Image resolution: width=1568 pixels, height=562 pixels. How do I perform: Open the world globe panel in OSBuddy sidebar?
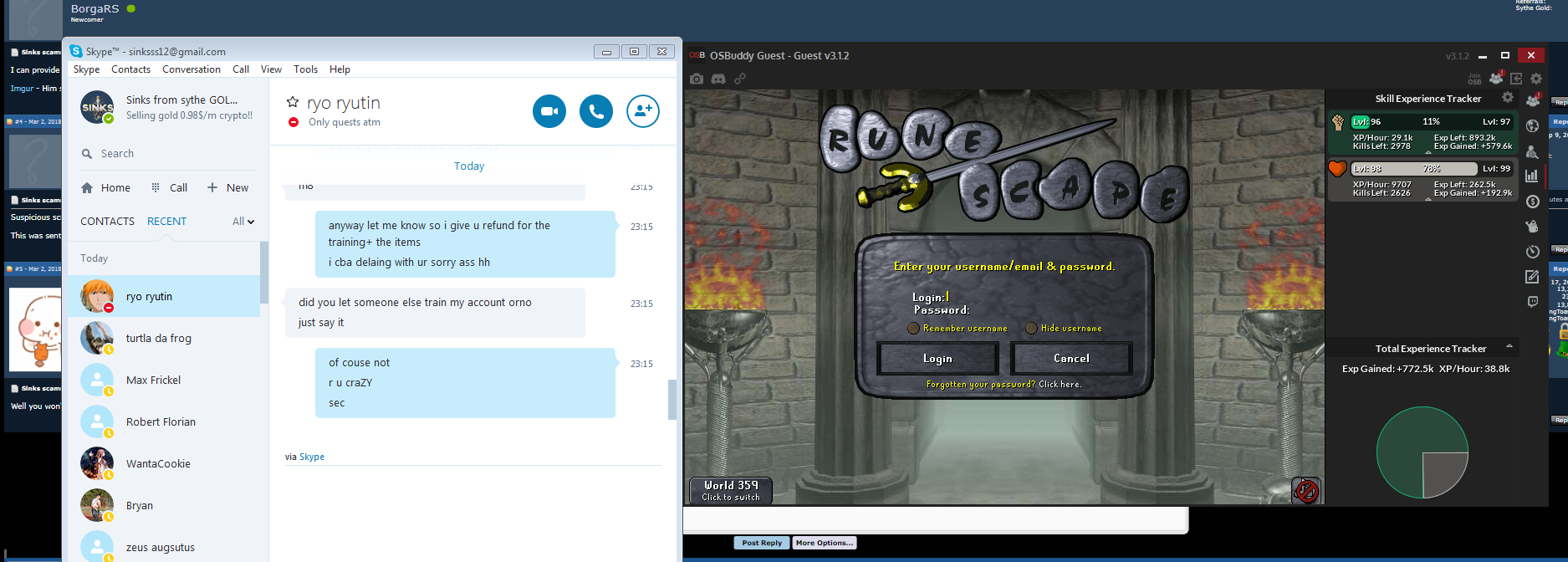pyautogui.click(x=1533, y=126)
